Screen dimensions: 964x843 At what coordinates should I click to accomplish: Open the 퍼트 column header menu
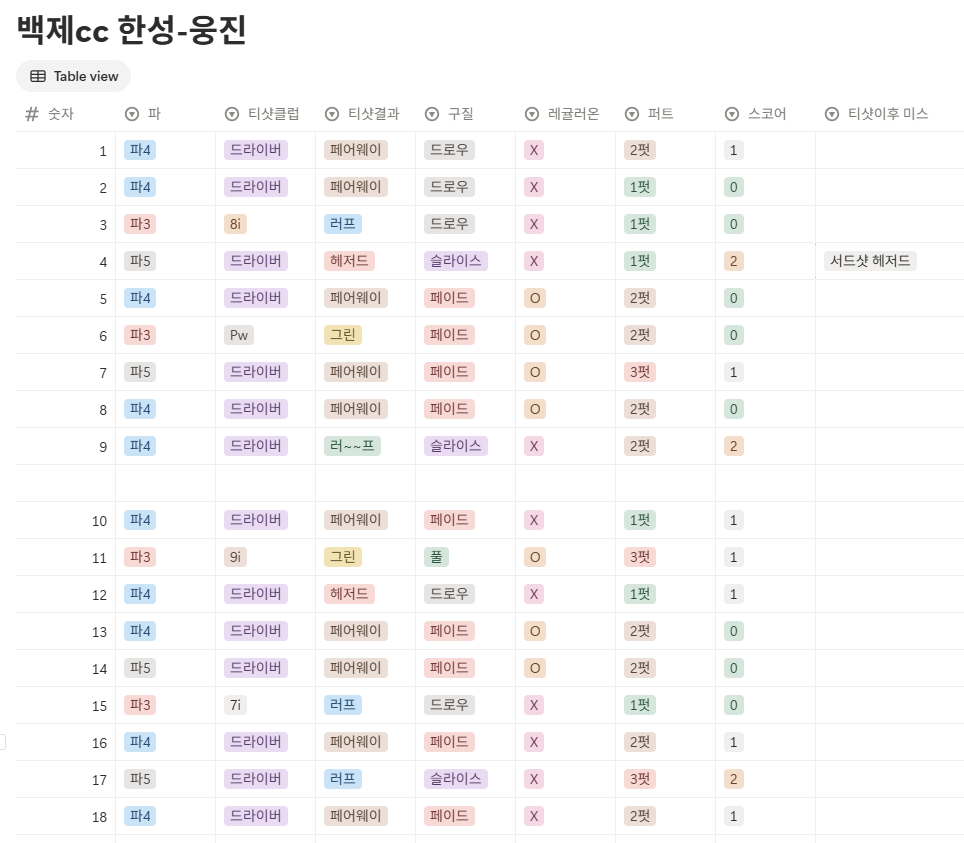[666, 114]
